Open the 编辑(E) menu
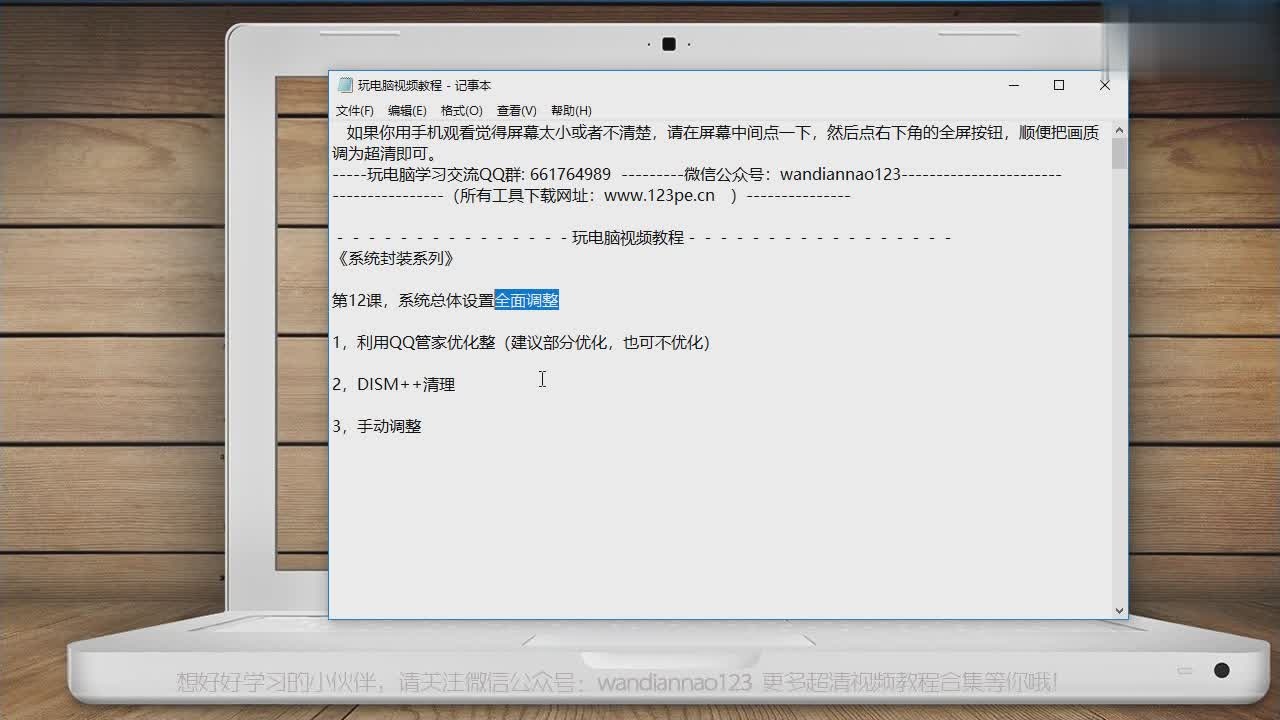Screen dimensions: 1280x720 coord(407,111)
